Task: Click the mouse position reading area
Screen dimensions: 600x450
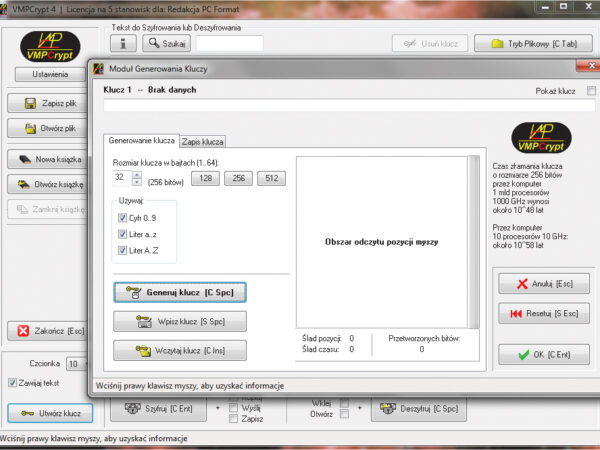Action: (x=387, y=242)
